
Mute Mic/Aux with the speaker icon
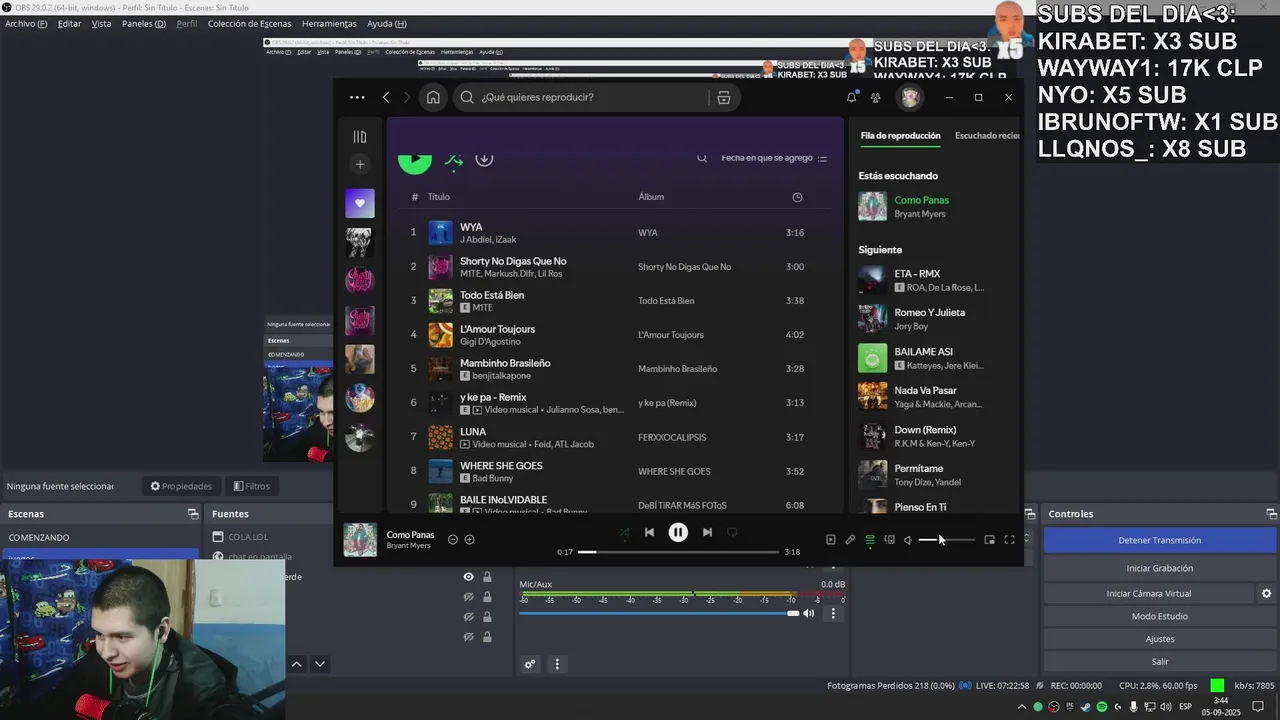[x=809, y=613]
